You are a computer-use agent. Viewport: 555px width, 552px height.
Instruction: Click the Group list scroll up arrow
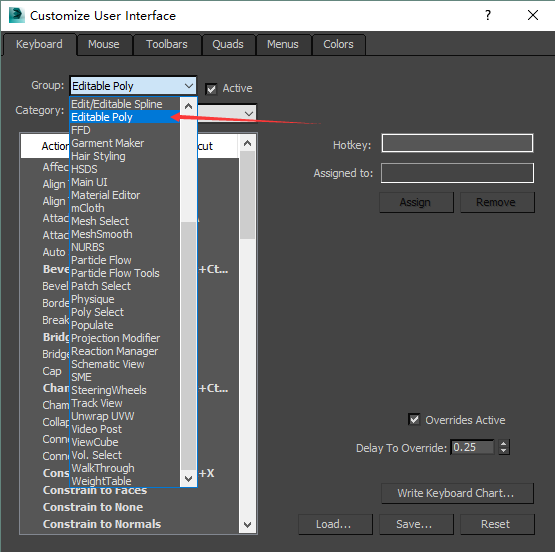(188, 106)
